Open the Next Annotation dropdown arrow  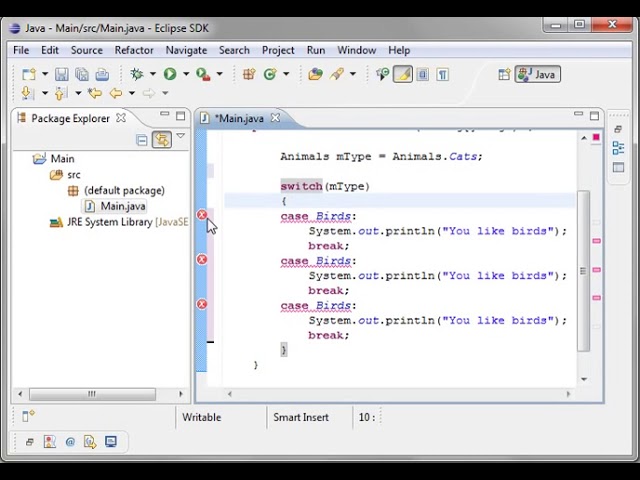click(45, 93)
